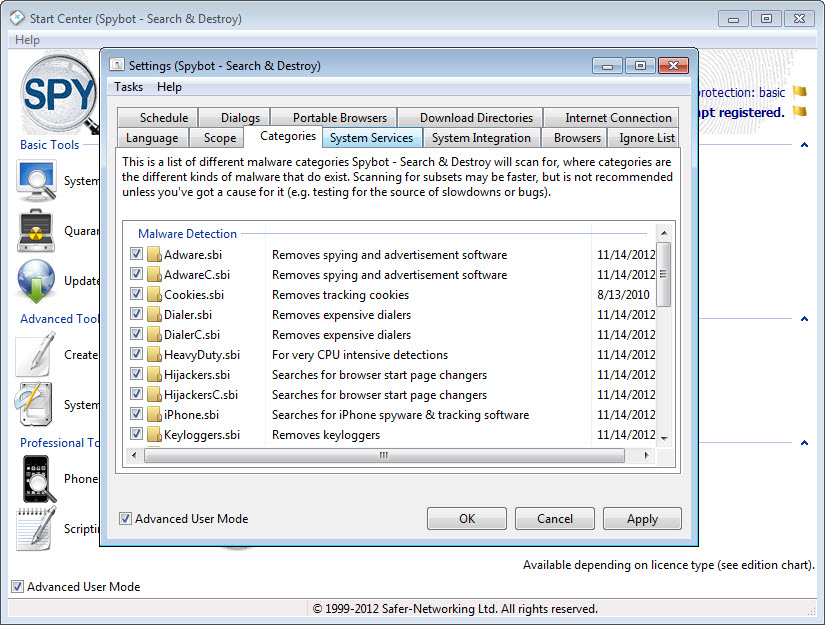The image size is (825, 625).
Task: Open the Scripting notepad icon
Action: [x=36, y=528]
